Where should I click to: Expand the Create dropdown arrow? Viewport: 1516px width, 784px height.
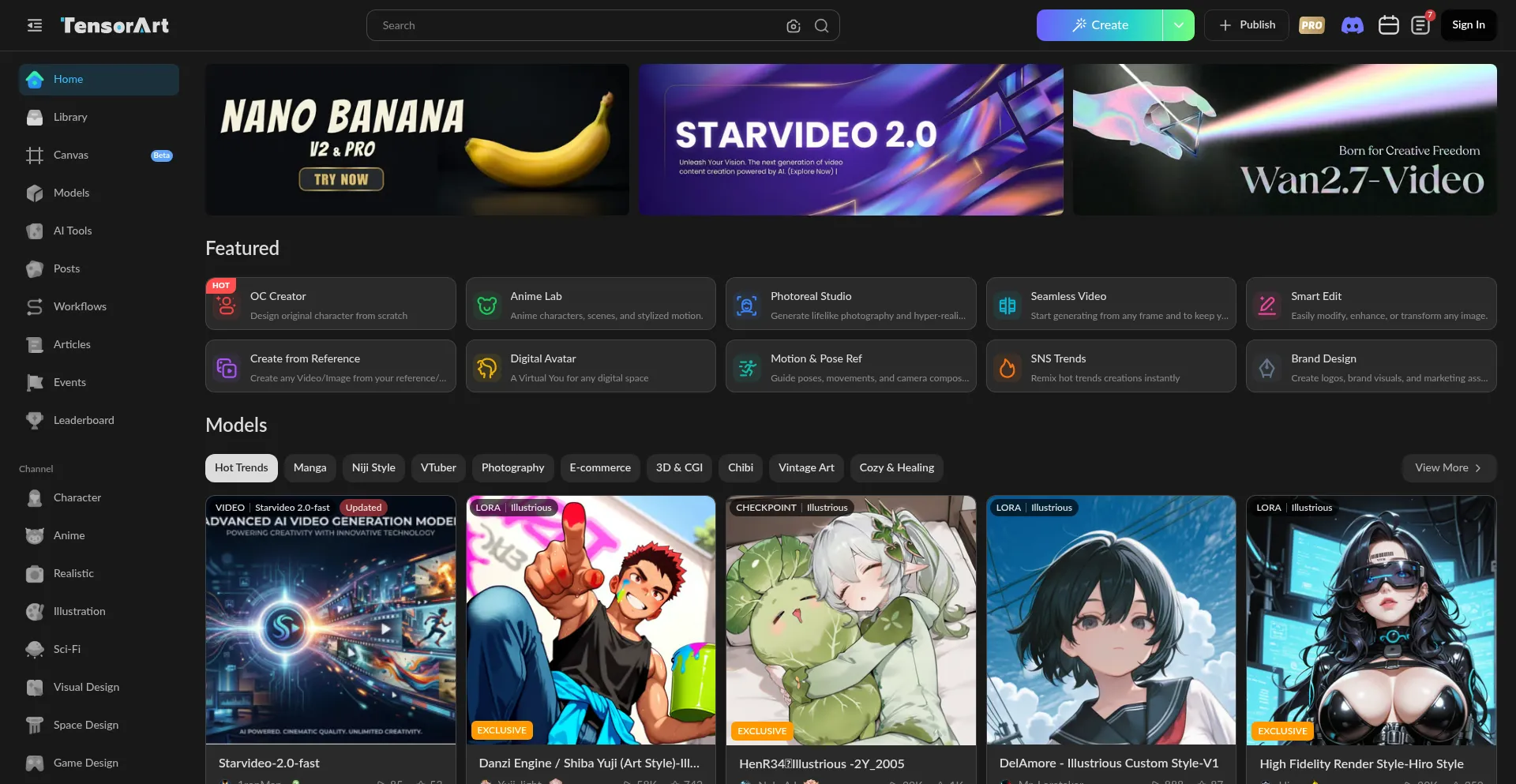(1179, 25)
